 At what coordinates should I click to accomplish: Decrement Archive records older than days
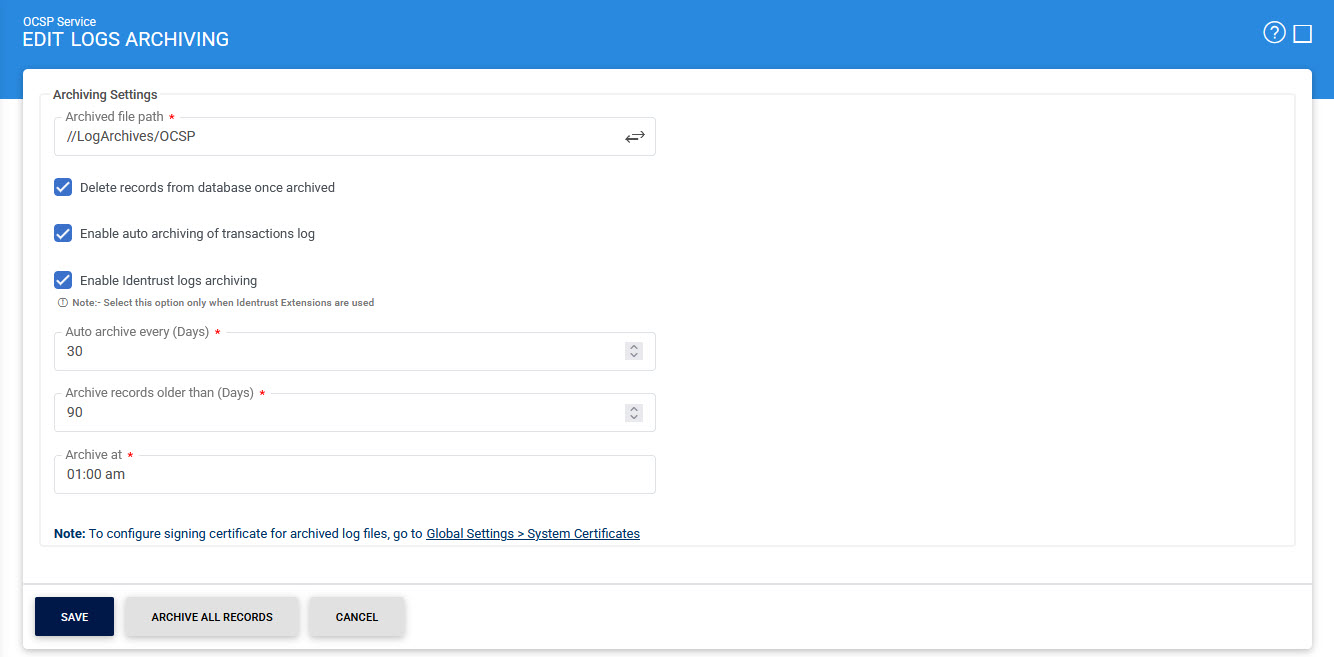coord(633,417)
